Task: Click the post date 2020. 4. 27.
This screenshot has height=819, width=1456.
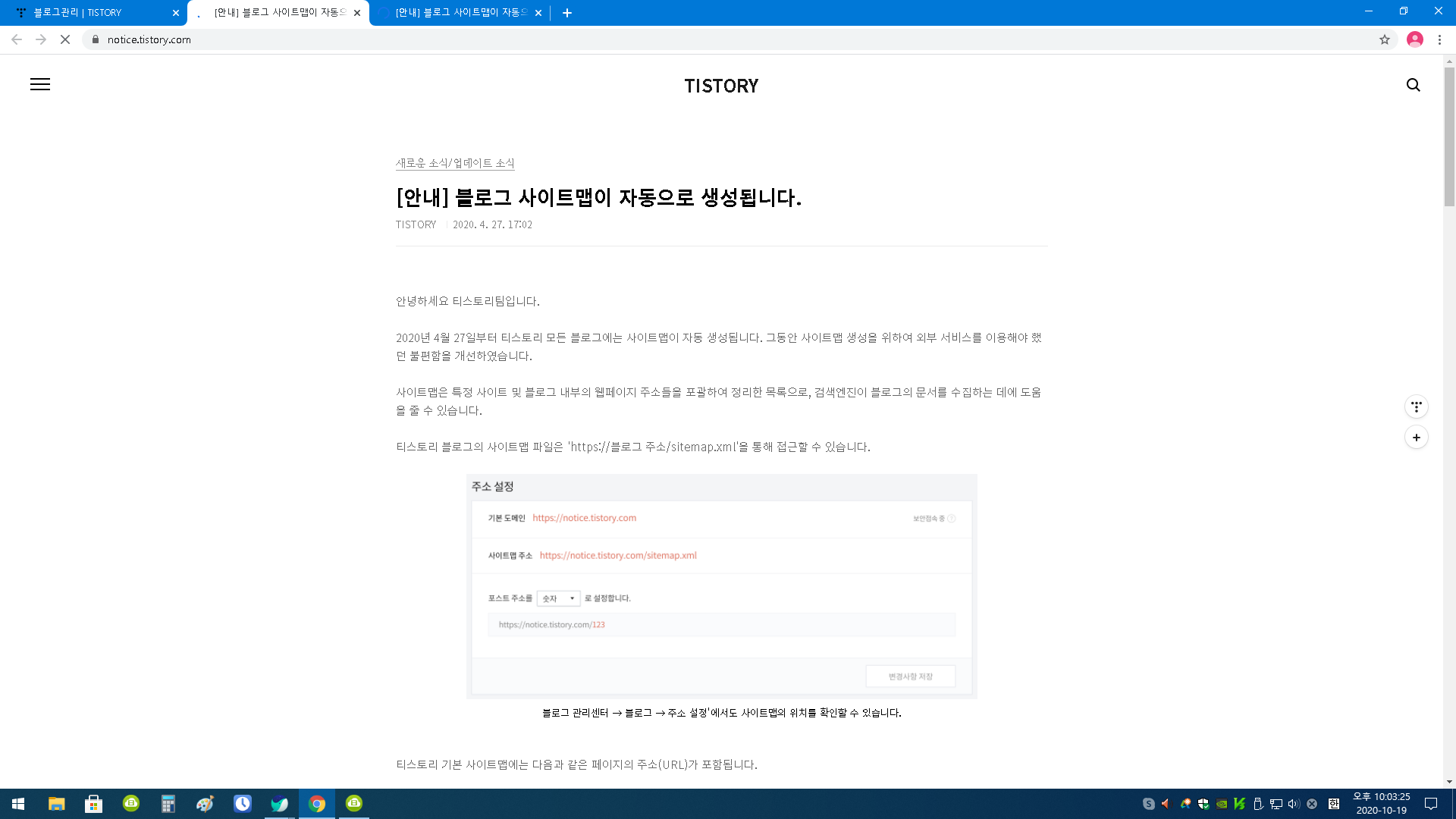Action: [492, 224]
